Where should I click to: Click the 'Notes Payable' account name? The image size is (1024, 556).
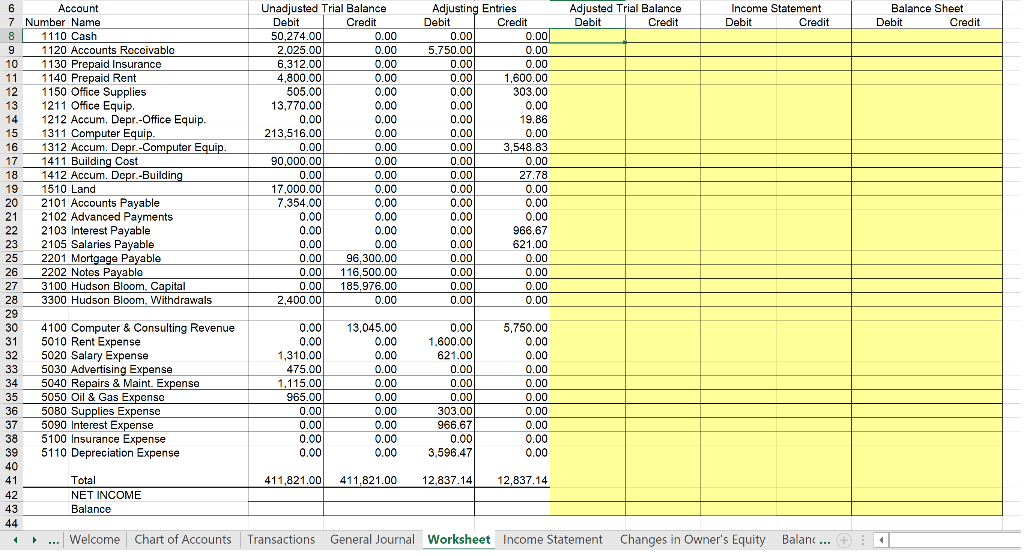coord(106,272)
